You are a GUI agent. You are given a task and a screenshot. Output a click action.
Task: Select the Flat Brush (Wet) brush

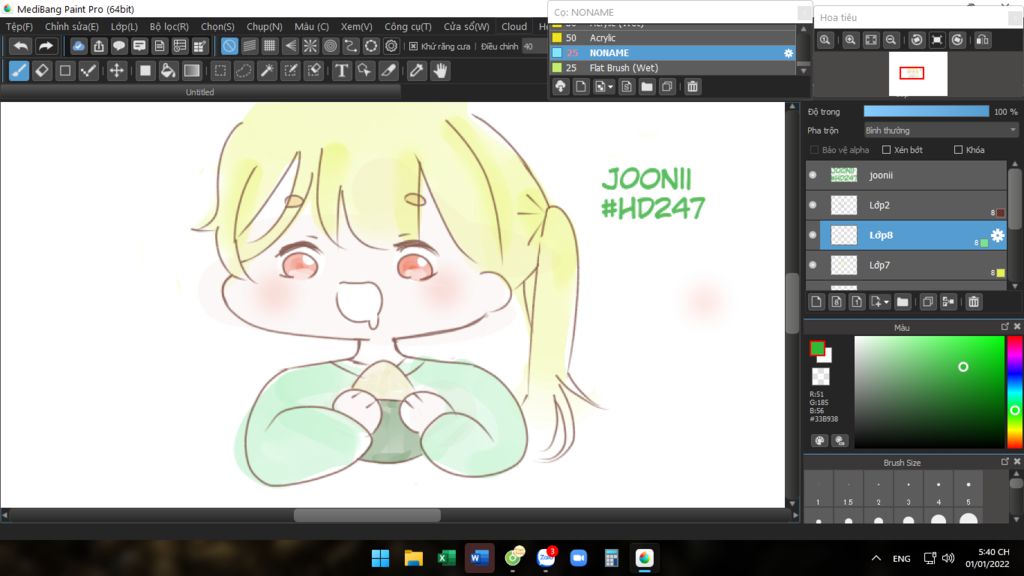673,68
